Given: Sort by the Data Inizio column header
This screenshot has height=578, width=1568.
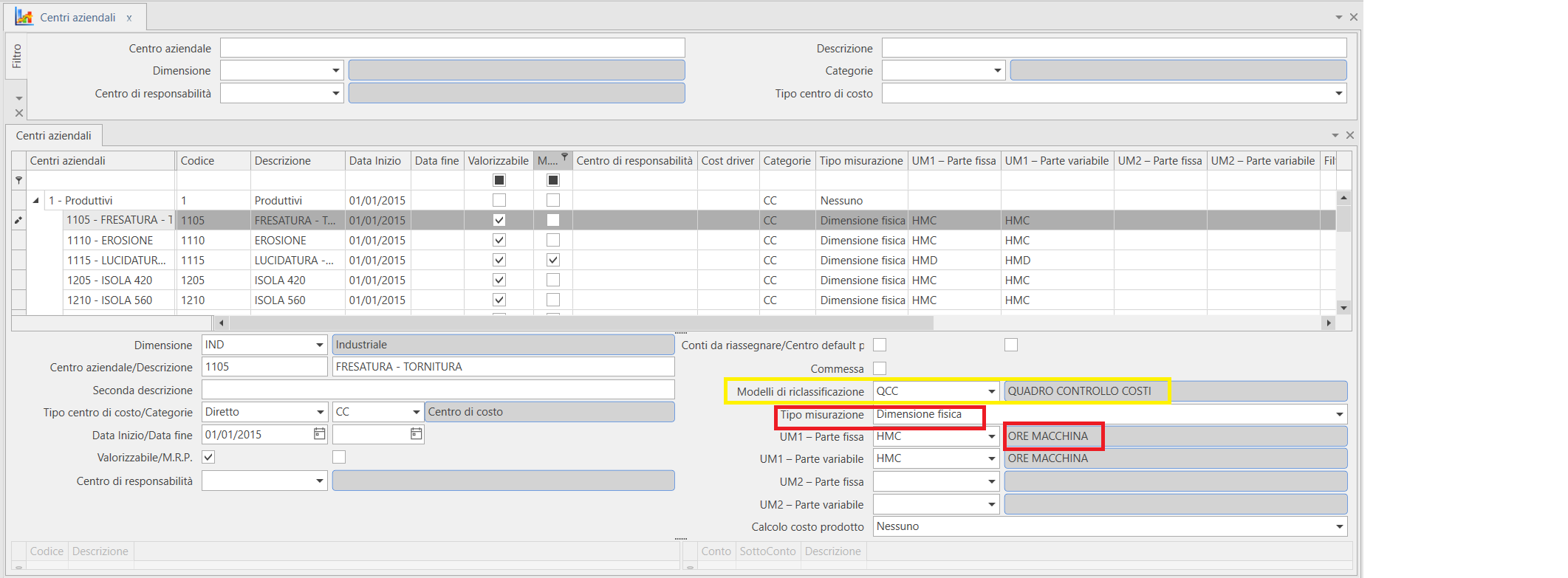Looking at the screenshot, I should click(377, 161).
